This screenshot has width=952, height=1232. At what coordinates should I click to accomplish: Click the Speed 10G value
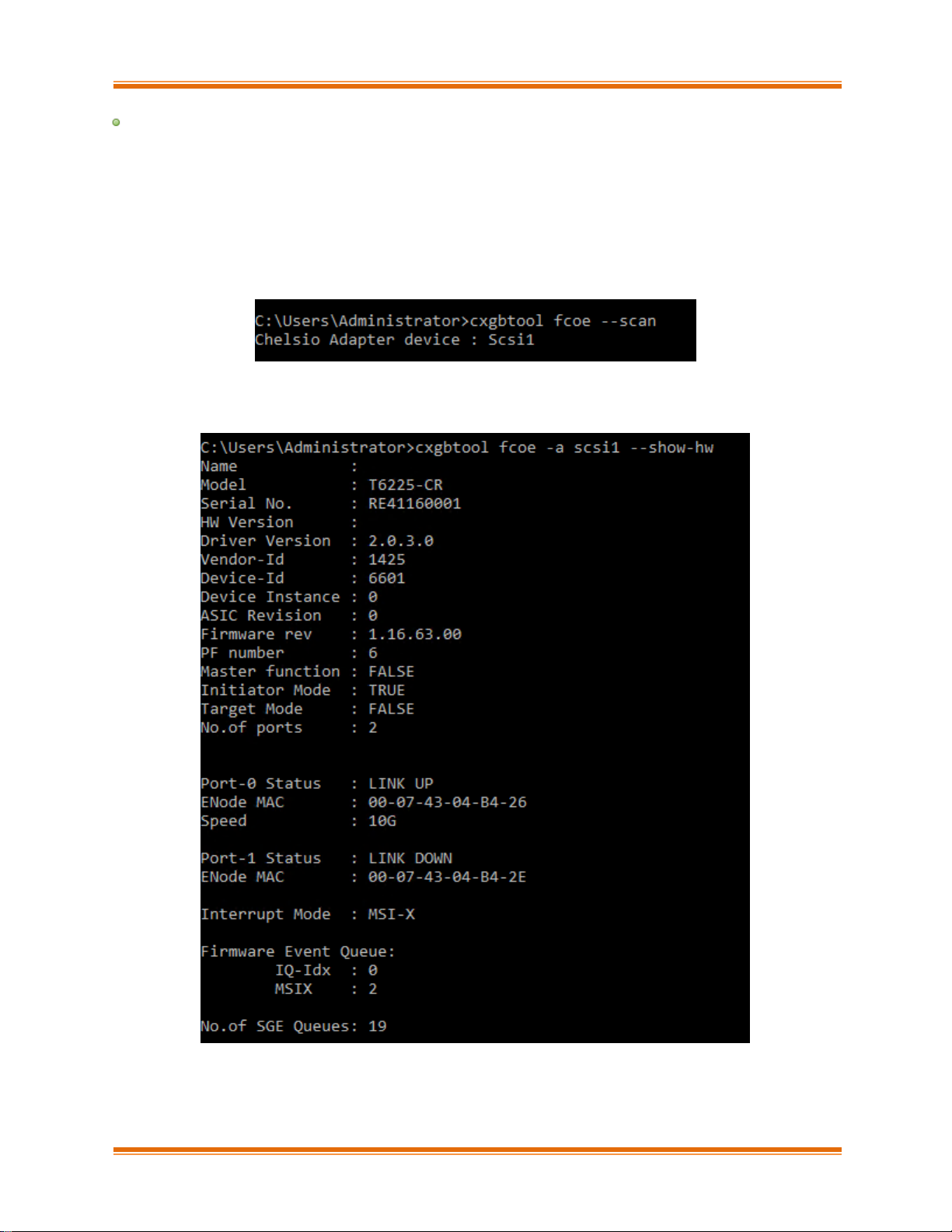[x=382, y=821]
